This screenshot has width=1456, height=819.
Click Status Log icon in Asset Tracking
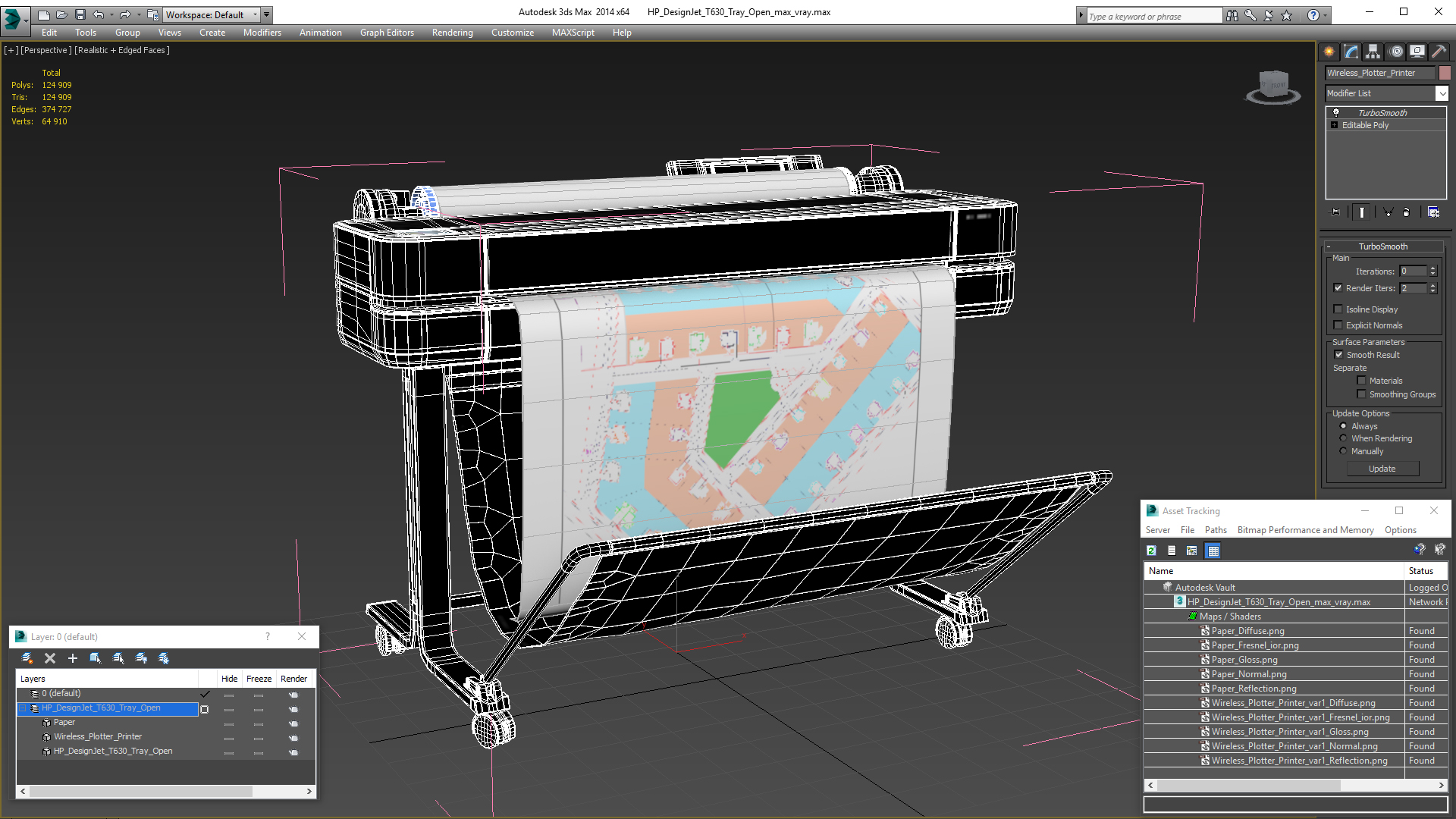point(1172,551)
